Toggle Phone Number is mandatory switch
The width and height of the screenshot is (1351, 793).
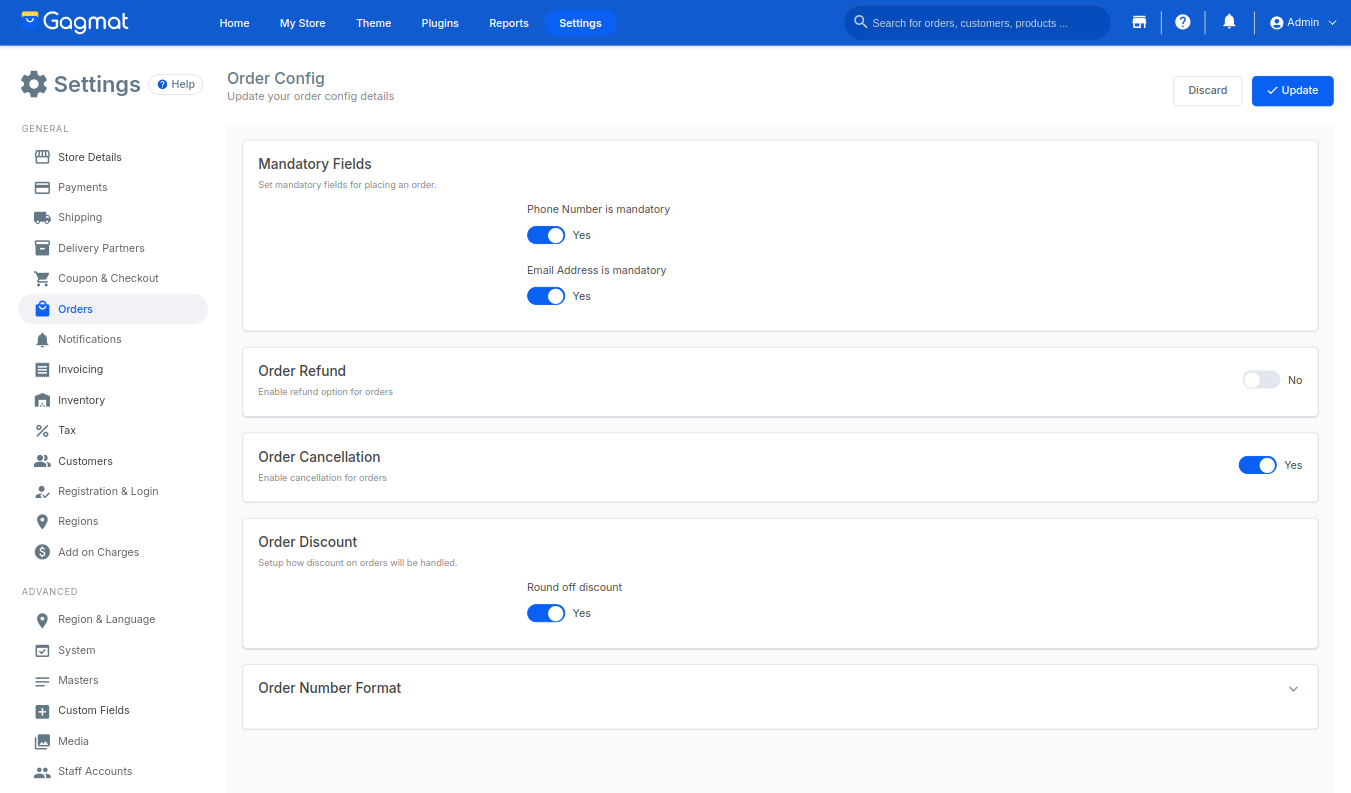[546, 235]
